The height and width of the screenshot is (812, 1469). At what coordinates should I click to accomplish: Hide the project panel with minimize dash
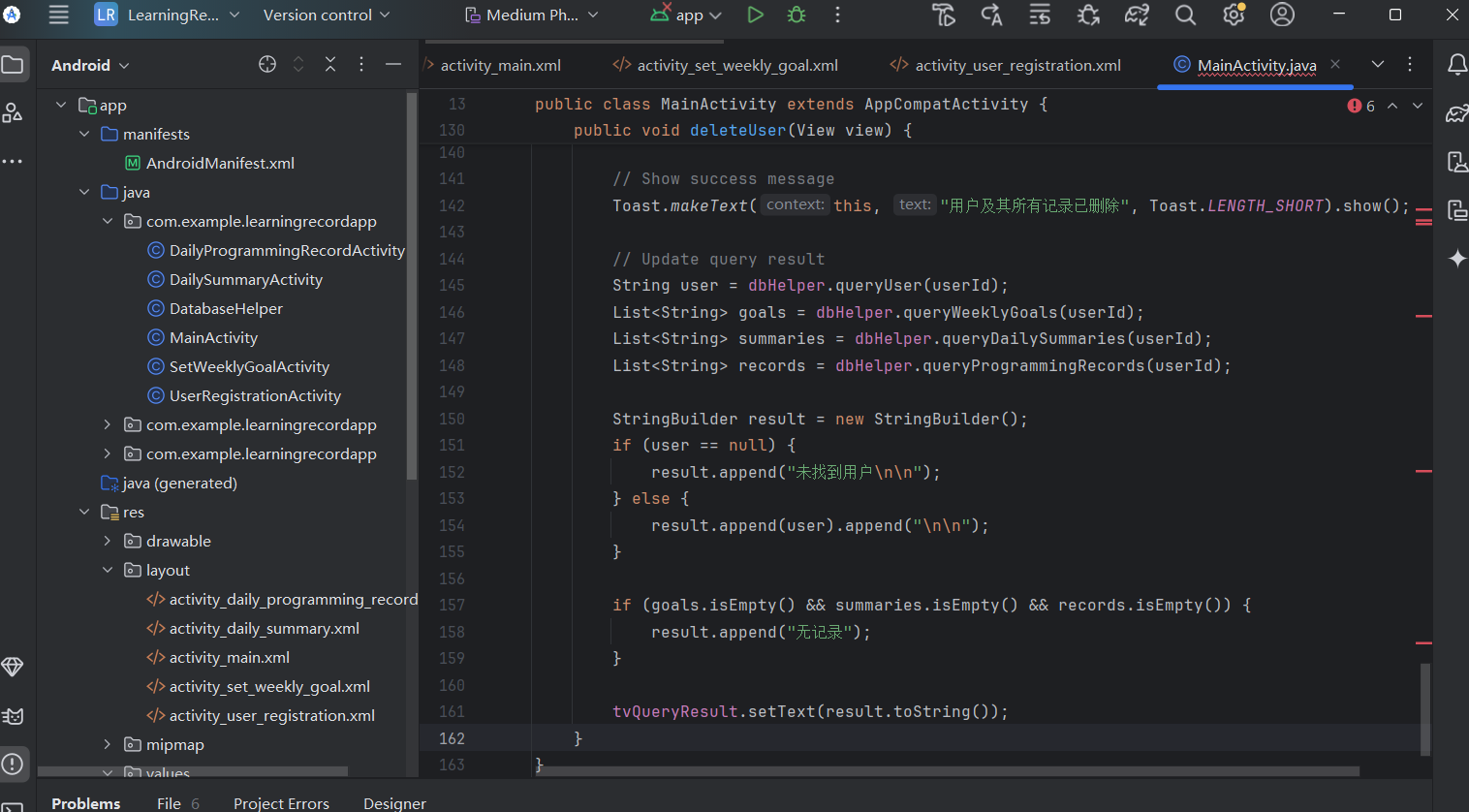393,65
